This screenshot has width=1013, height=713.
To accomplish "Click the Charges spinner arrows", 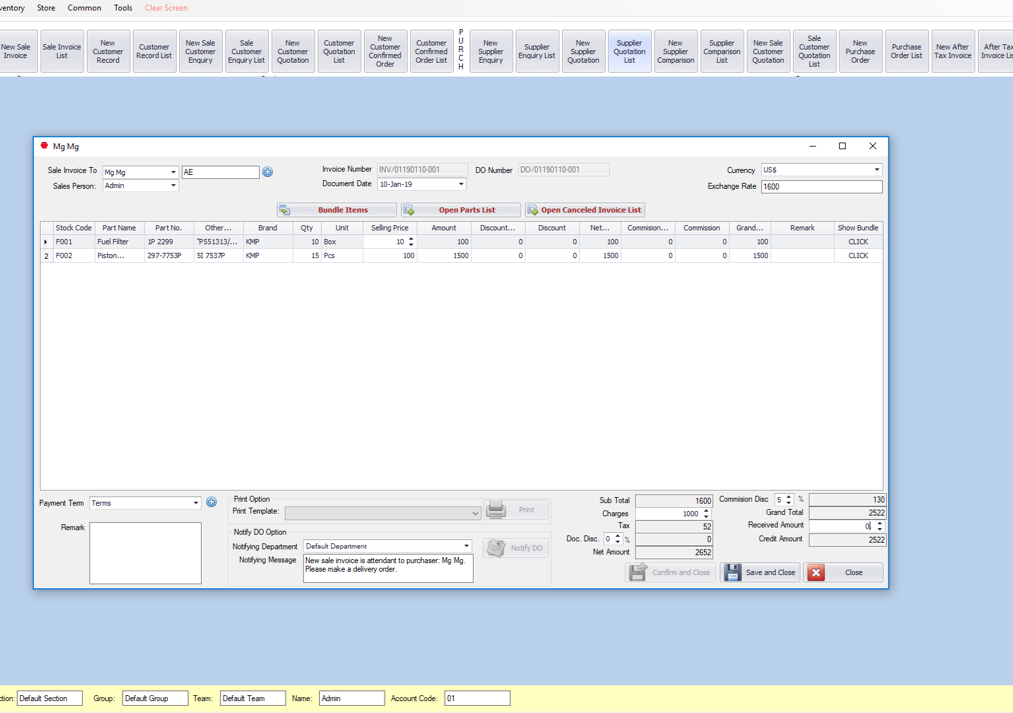I will (706, 513).
